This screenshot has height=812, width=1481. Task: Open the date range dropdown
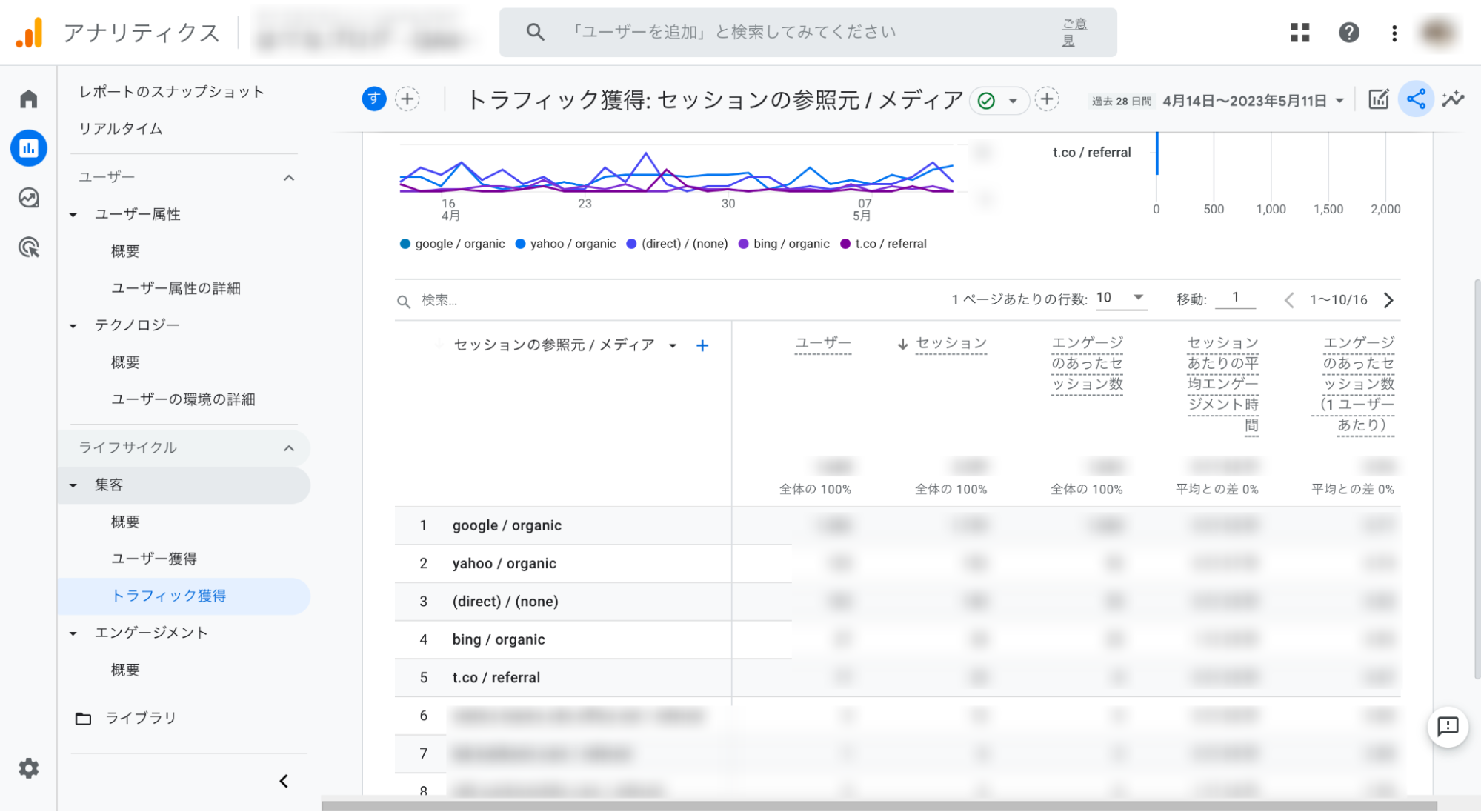click(1339, 101)
